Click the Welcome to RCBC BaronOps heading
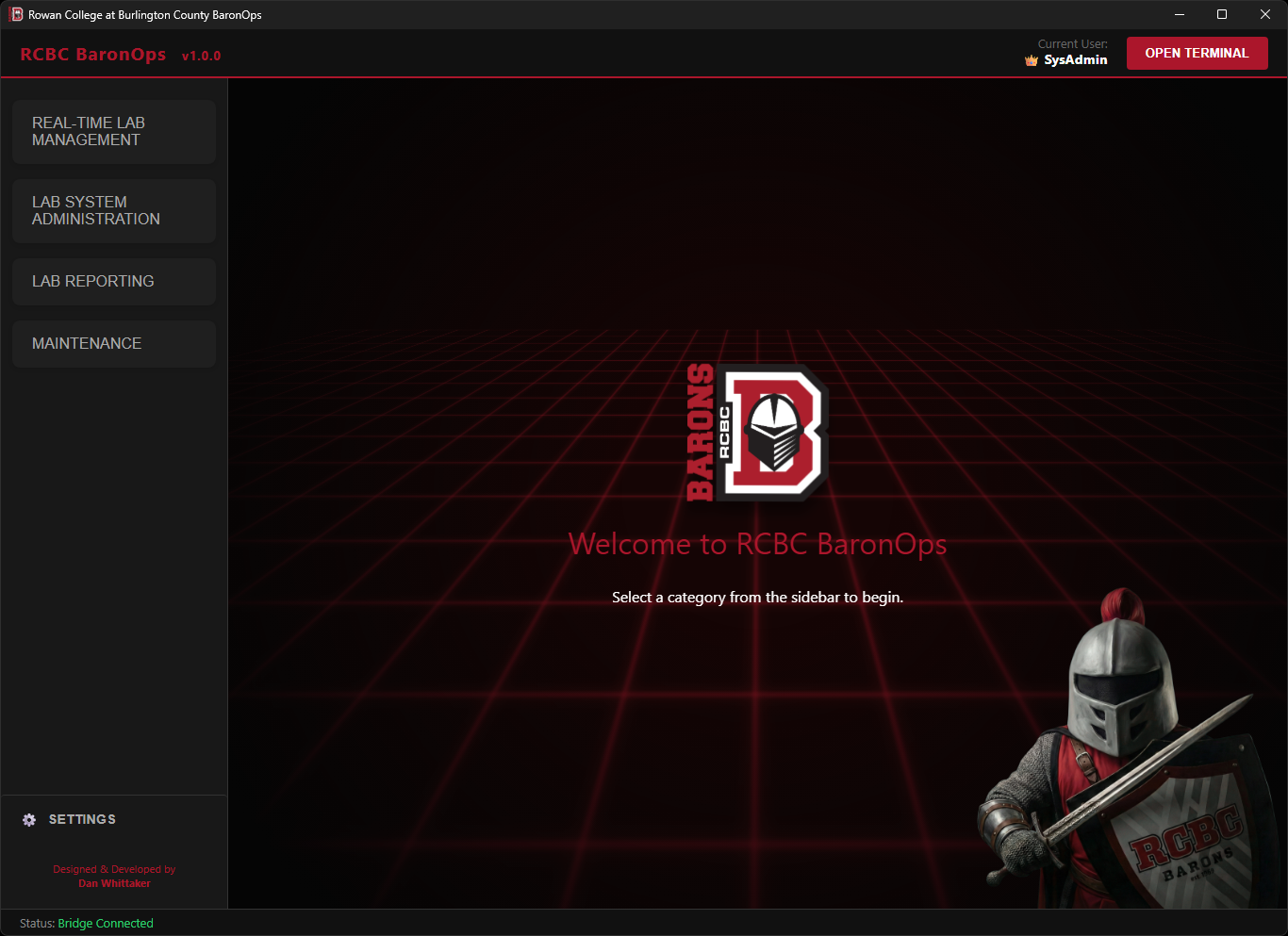Screen dimensions: 1288x936 (757, 544)
